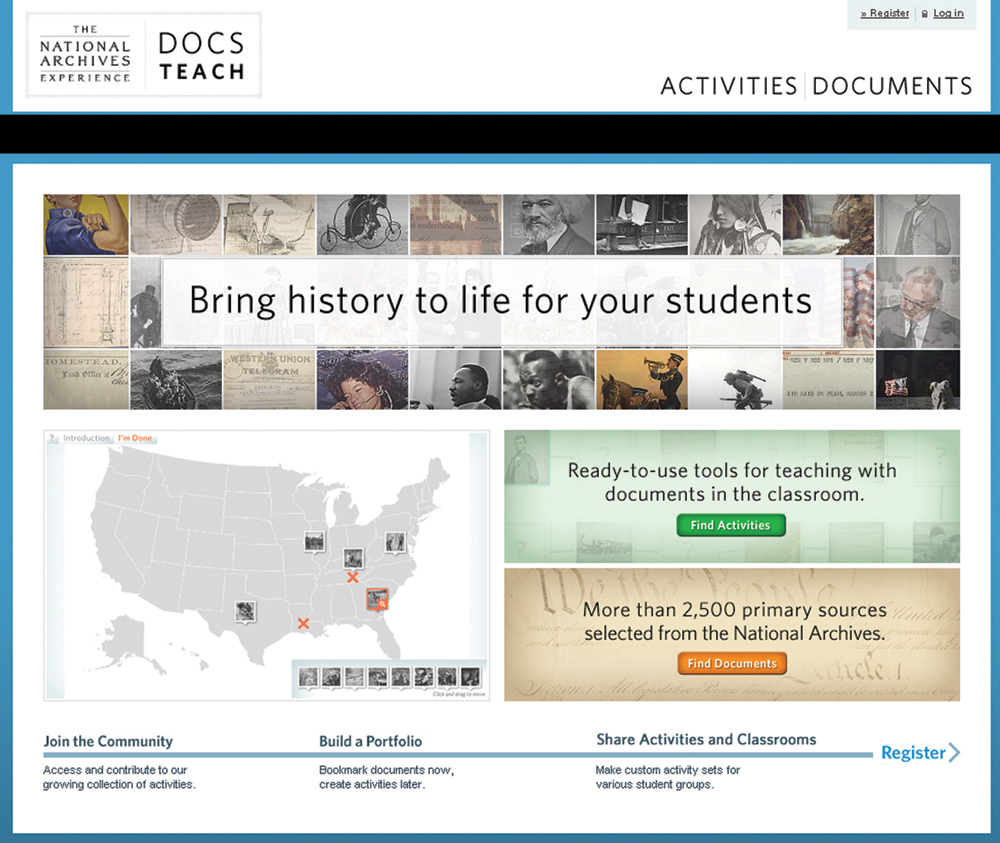Select the I'm Done tab
This screenshot has width=1000, height=843.
click(x=135, y=438)
